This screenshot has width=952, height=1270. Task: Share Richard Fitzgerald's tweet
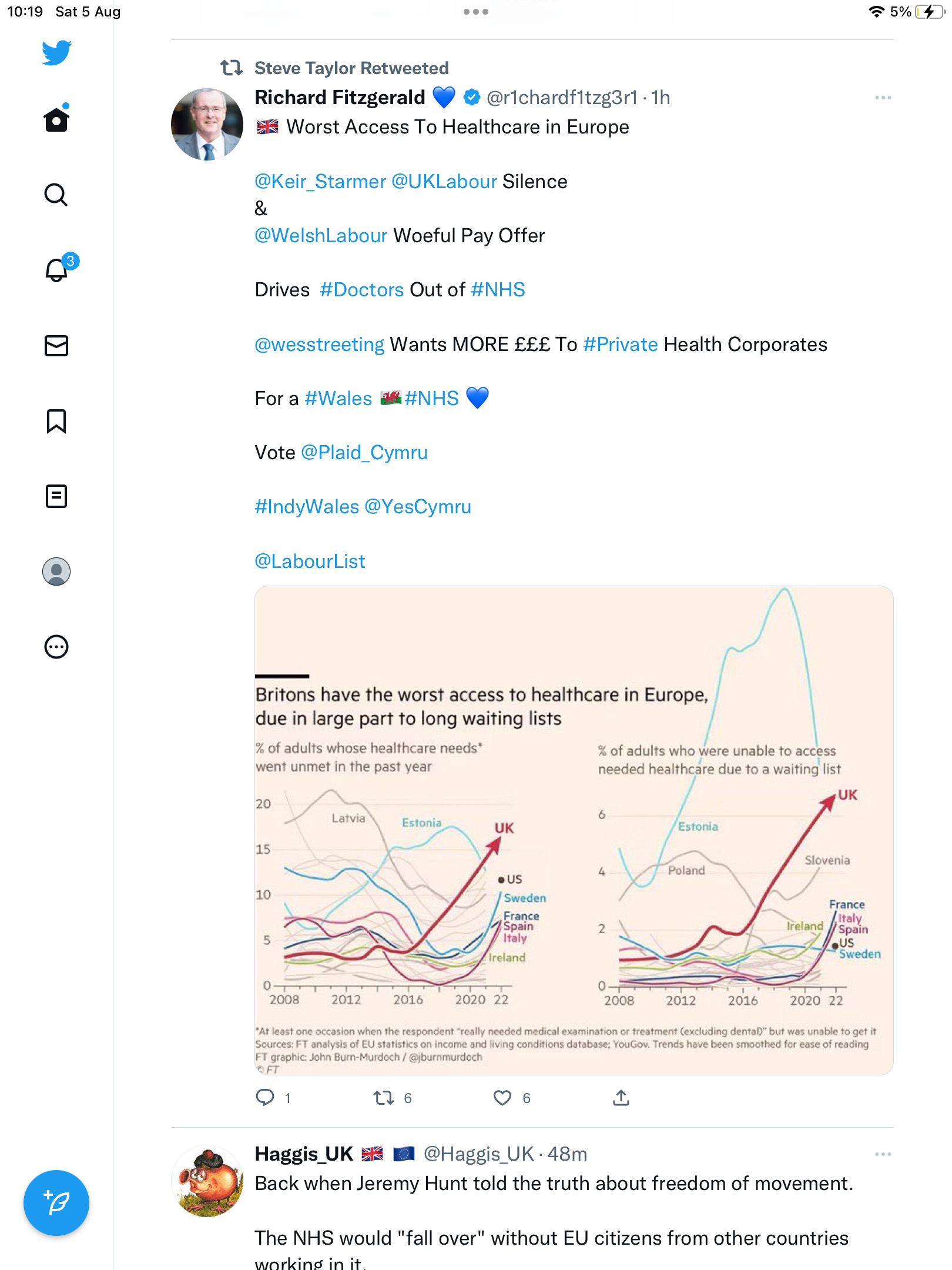[621, 1098]
